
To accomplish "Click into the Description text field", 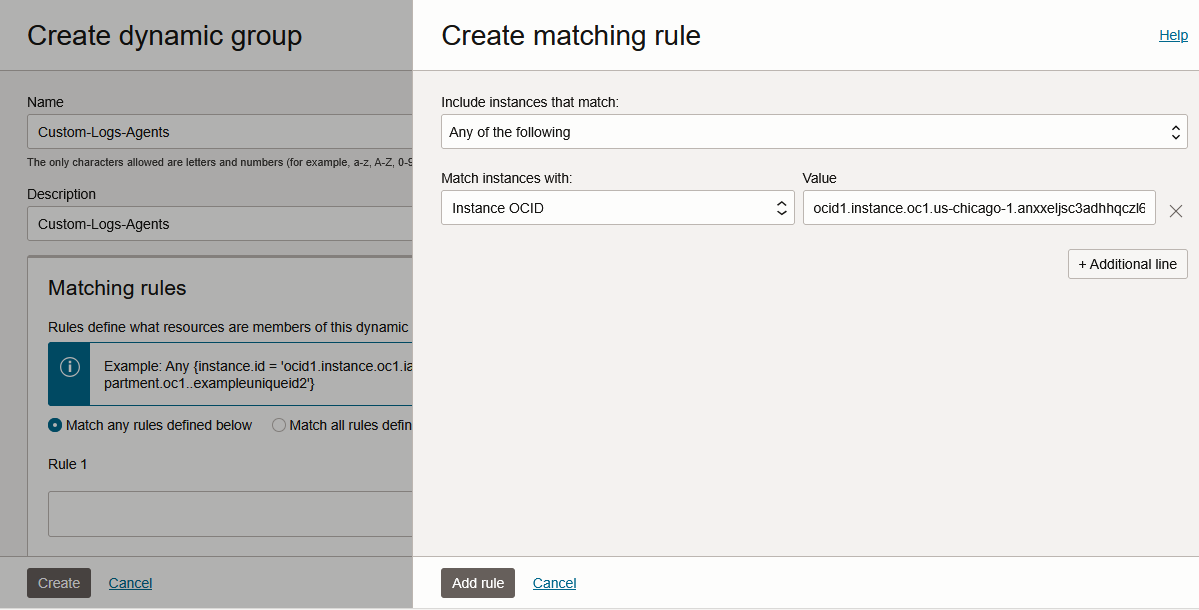I will pyautogui.click(x=220, y=224).
